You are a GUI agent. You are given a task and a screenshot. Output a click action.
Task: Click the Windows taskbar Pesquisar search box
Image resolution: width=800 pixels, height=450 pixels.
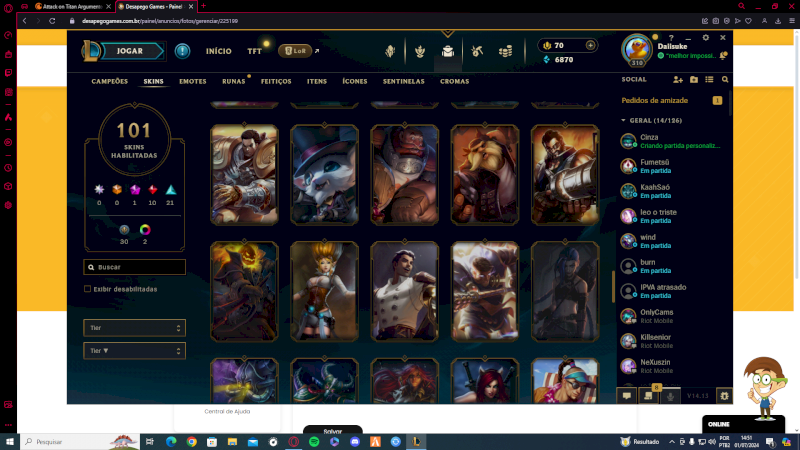coord(80,442)
